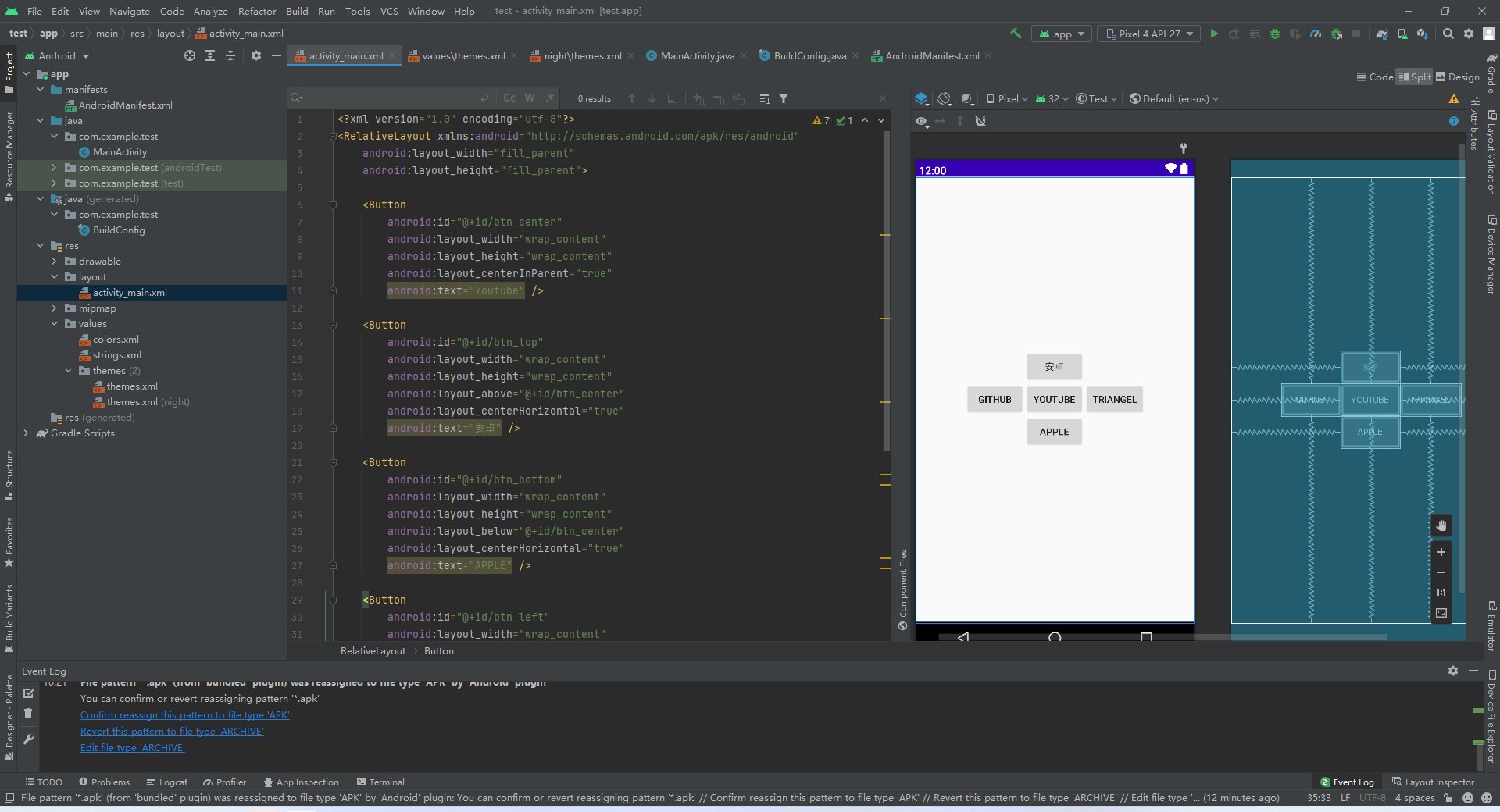Click Confirm reassign pattern to APK link

coord(184,714)
